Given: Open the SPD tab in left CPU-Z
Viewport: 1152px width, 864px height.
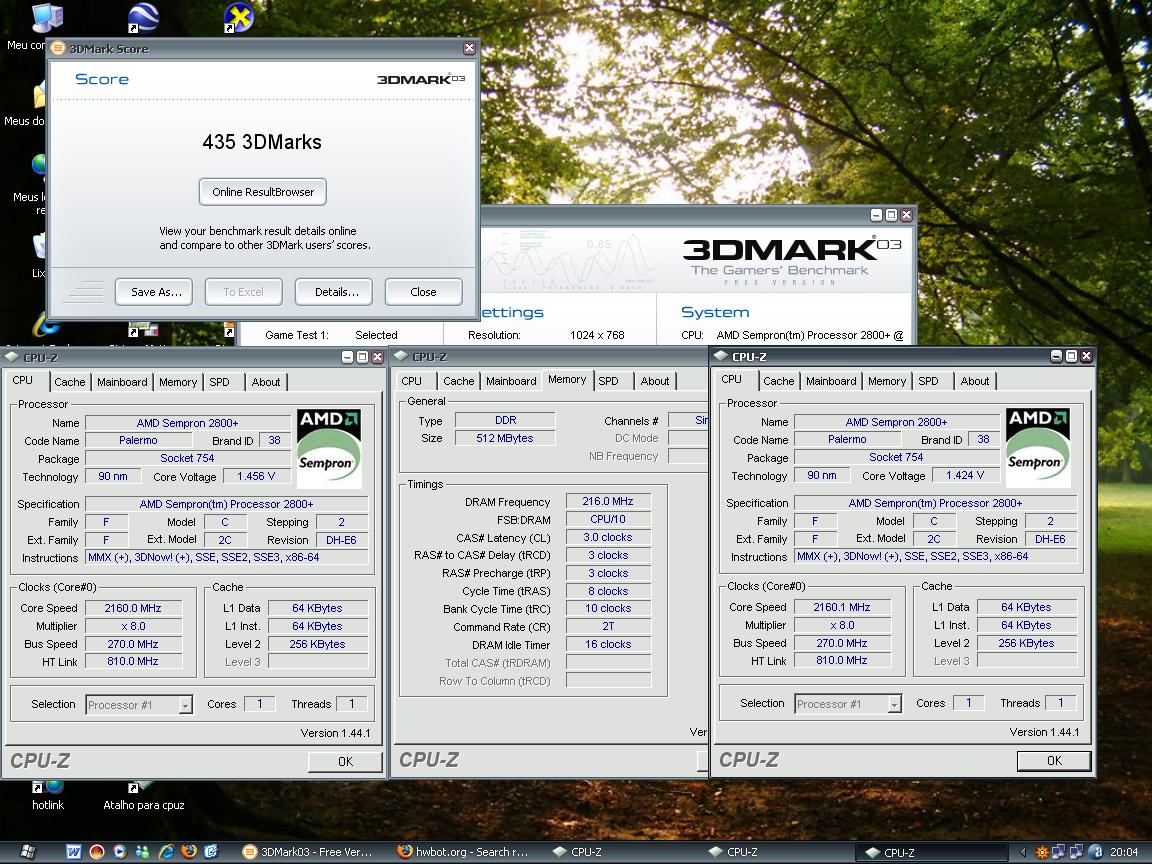Looking at the screenshot, I should (219, 382).
